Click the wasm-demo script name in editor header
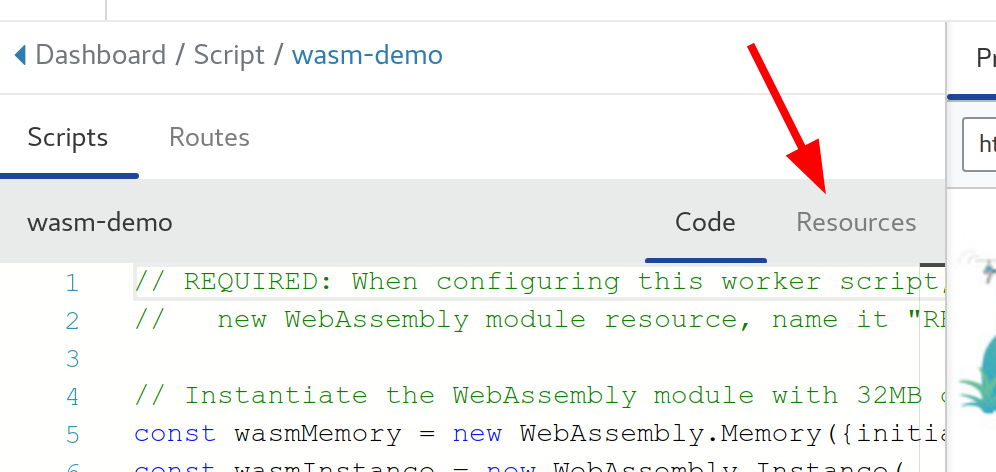 coord(100,222)
